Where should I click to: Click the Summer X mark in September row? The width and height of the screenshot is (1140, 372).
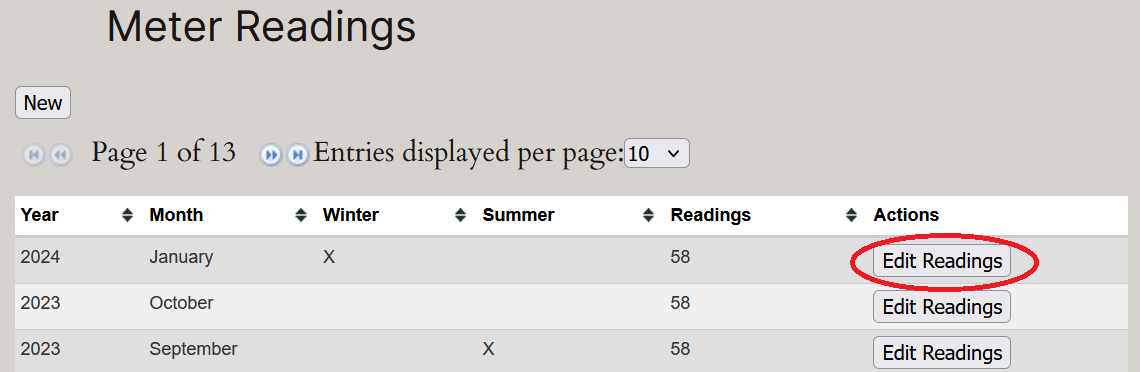tap(488, 349)
